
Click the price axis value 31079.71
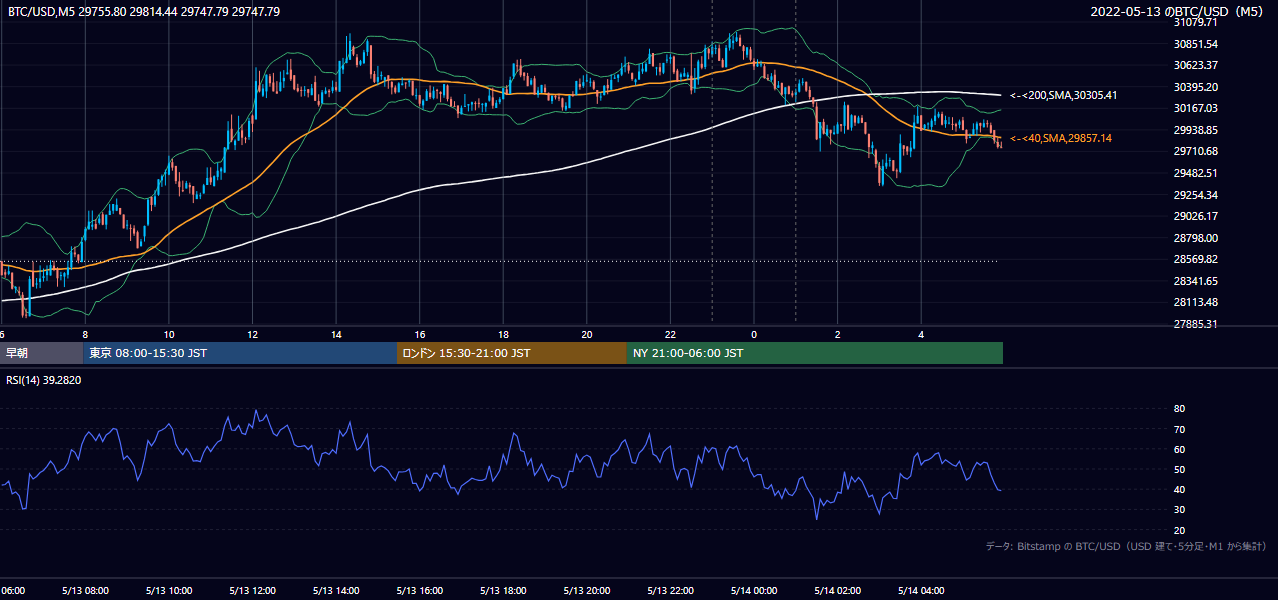(1195, 22)
